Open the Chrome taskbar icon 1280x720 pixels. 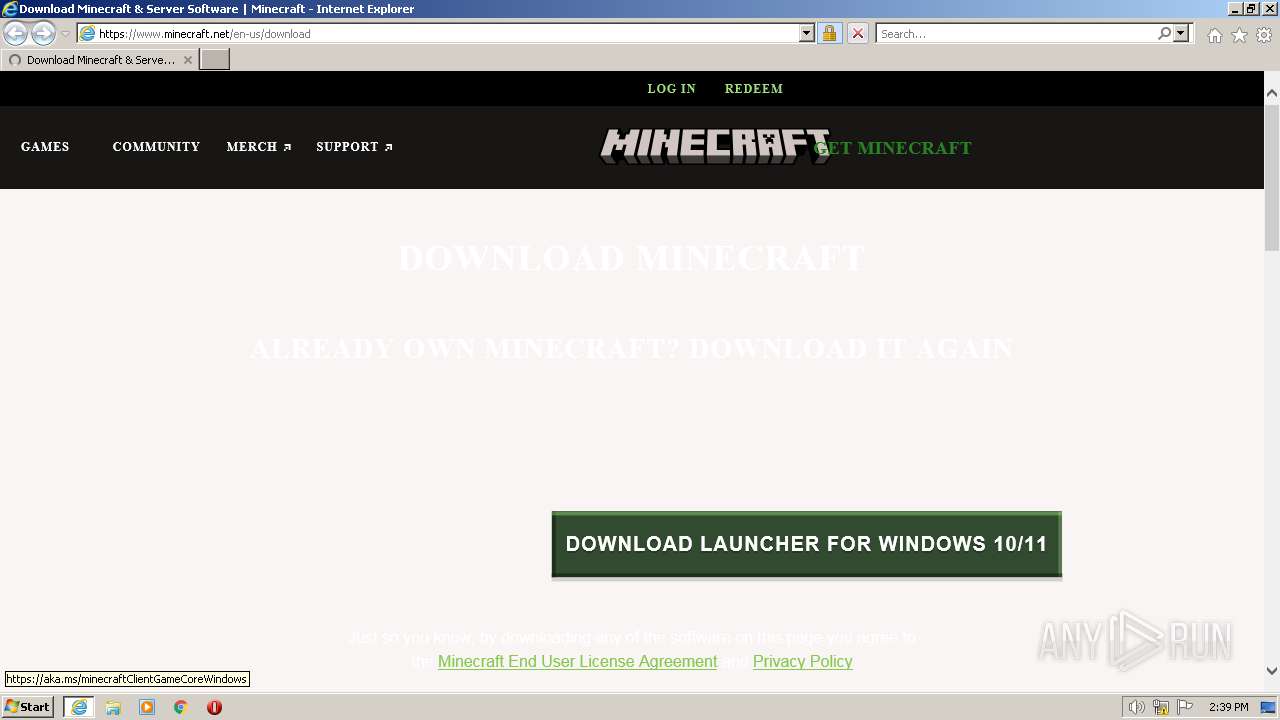(181, 707)
